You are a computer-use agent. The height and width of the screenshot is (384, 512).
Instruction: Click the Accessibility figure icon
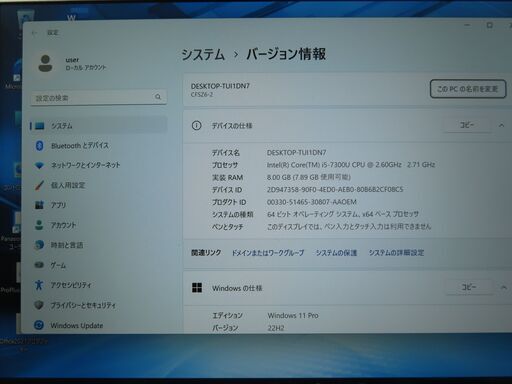click(39, 285)
